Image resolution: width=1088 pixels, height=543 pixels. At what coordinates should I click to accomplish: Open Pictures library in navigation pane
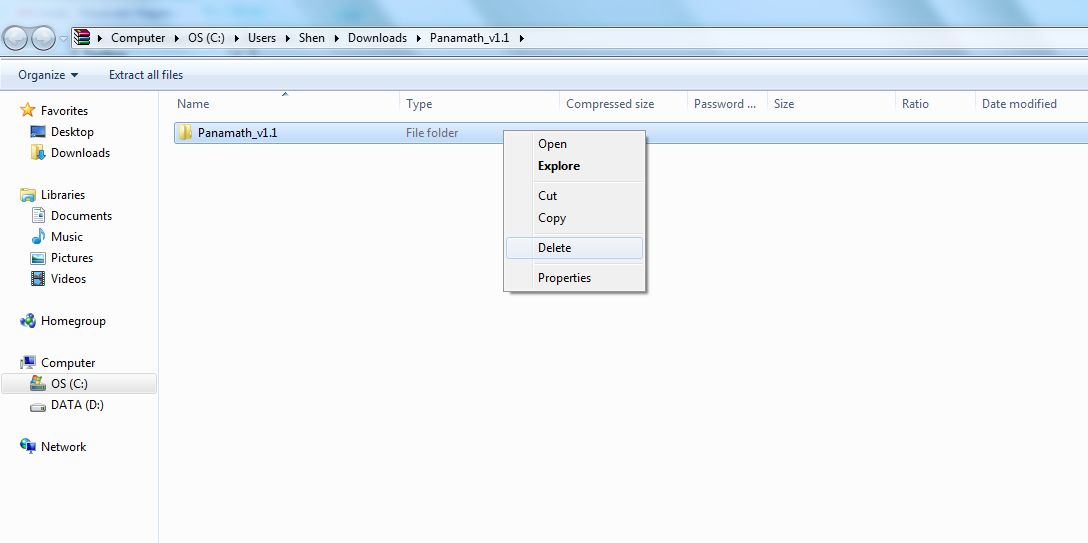(x=72, y=258)
